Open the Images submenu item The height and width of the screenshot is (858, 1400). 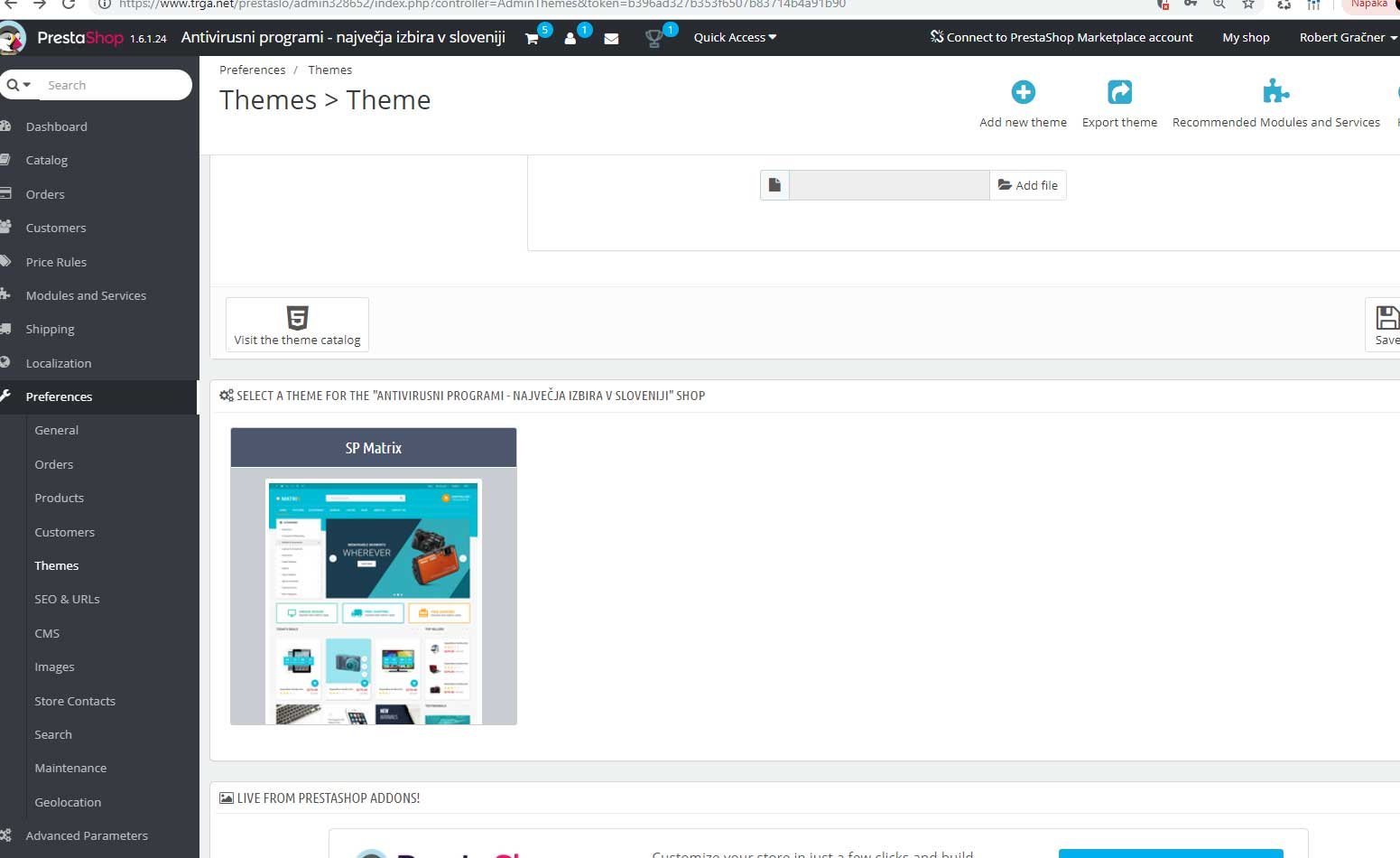(54, 667)
